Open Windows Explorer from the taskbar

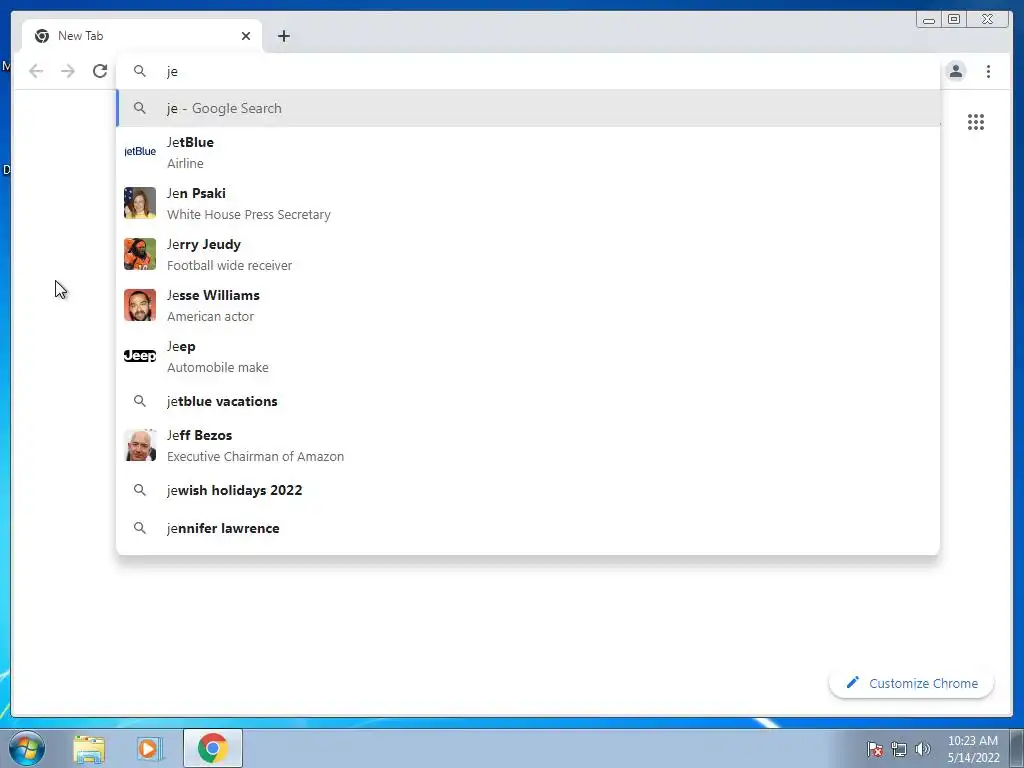pos(89,748)
